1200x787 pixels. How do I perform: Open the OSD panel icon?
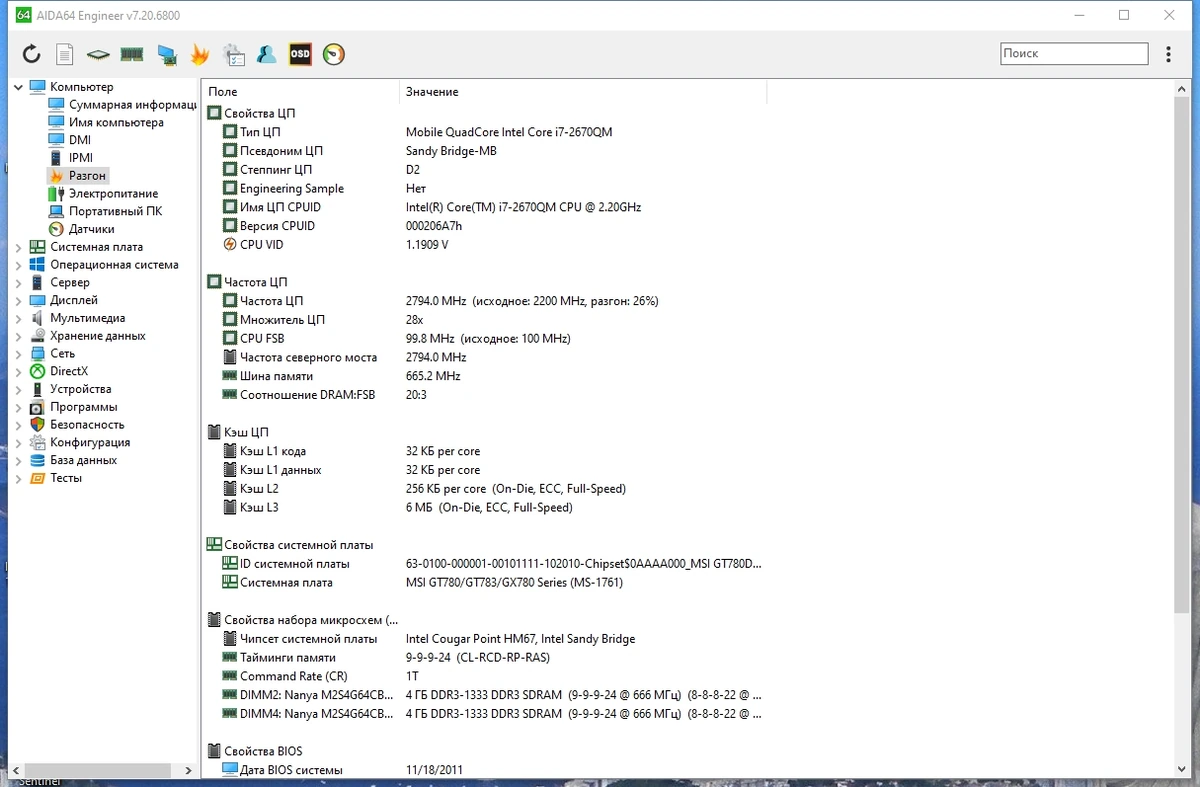300,54
